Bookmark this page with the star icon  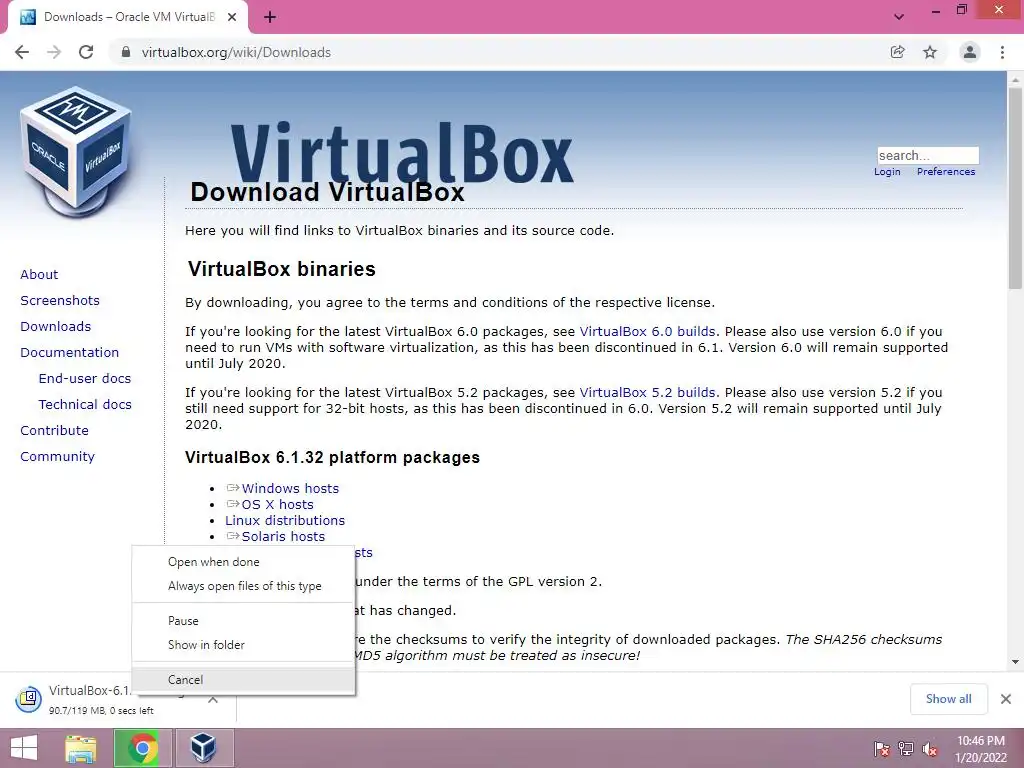pos(930,52)
